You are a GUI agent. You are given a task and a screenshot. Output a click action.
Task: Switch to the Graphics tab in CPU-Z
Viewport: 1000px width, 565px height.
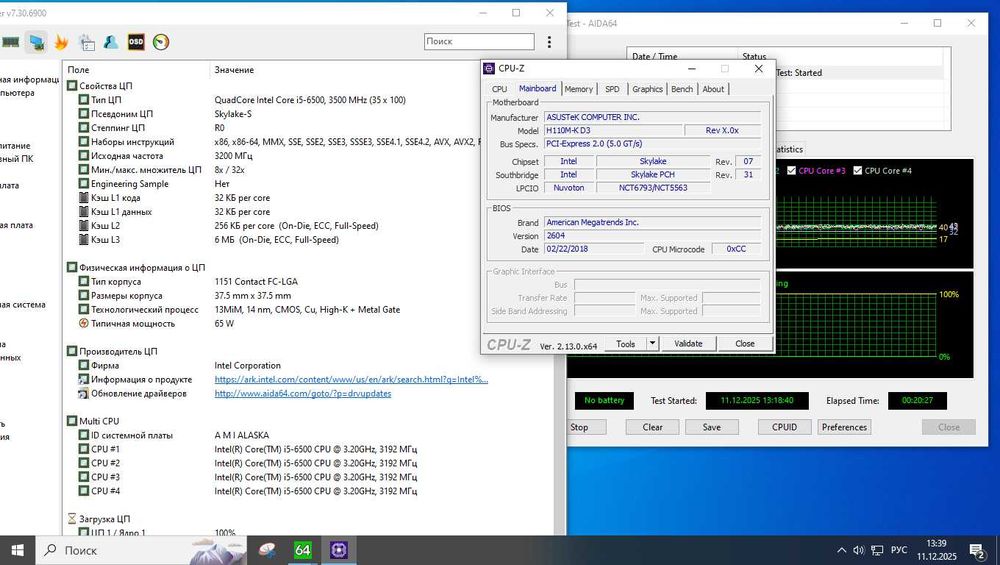(x=647, y=89)
